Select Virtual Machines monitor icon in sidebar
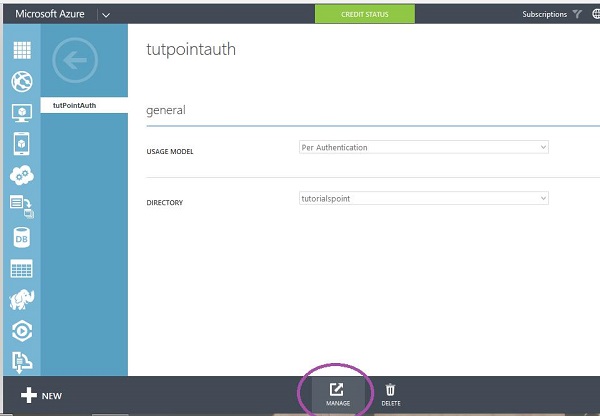The image size is (600, 416). [21, 113]
